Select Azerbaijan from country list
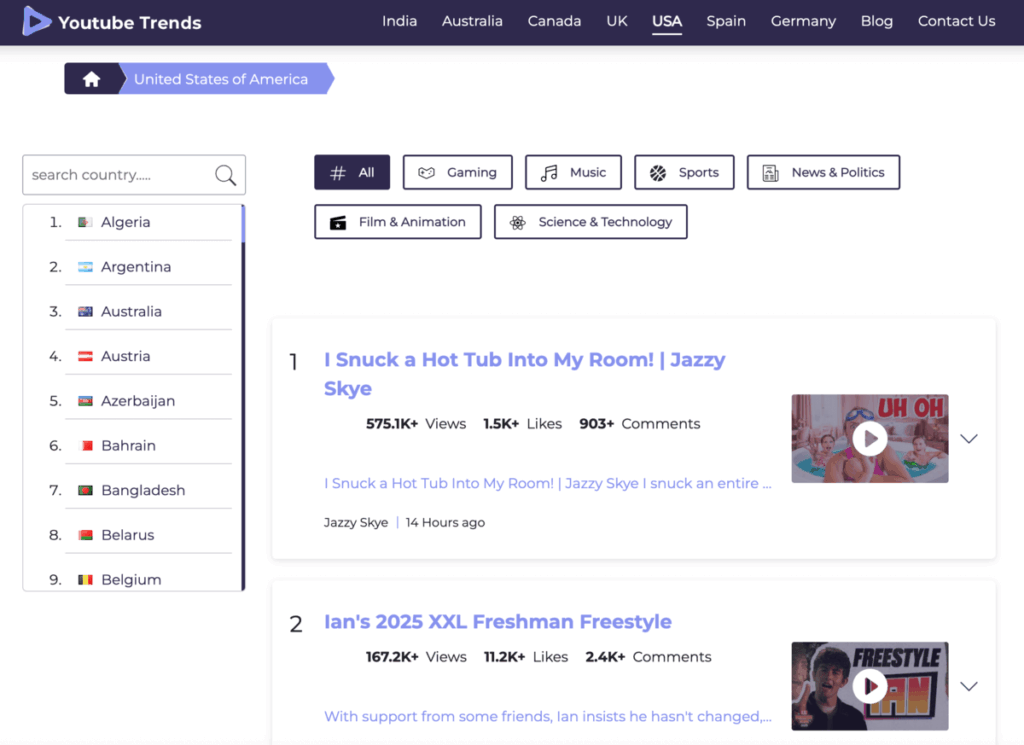This screenshot has width=1024, height=745. click(x=140, y=401)
